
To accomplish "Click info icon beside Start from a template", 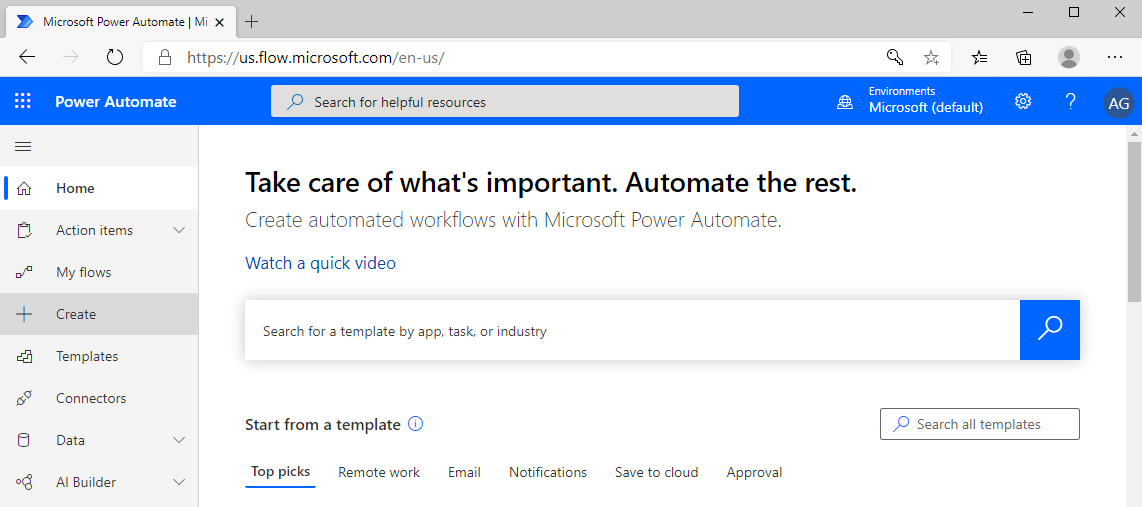I will [415, 424].
